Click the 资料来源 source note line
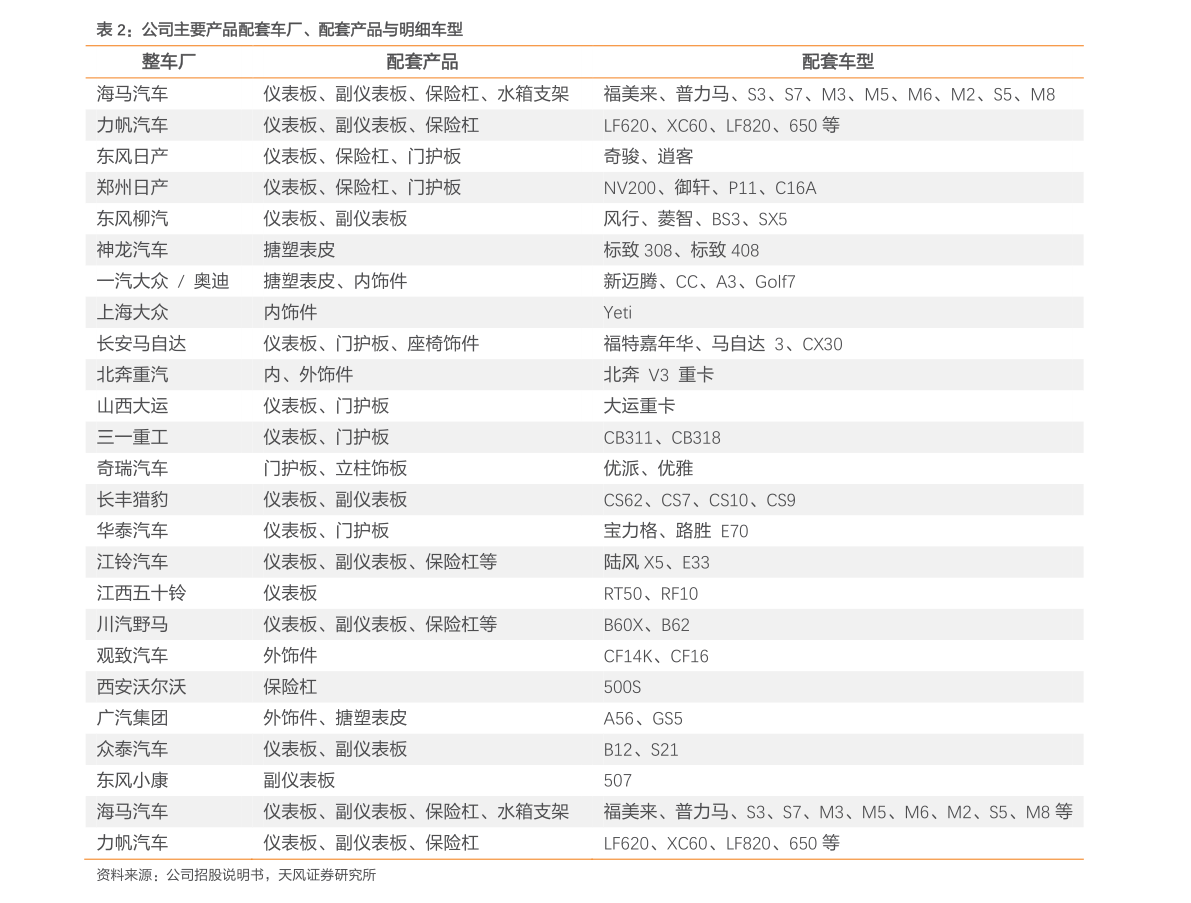1191x903 pixels. click(236, 874)
